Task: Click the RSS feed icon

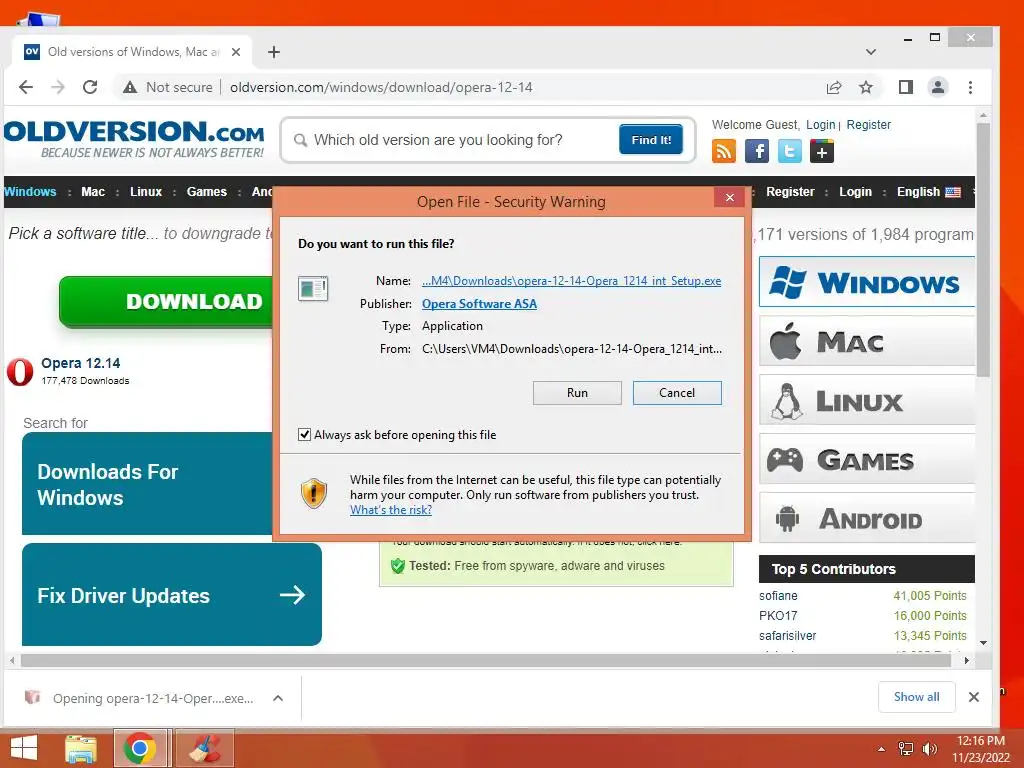Action: [x=724, y=152]
